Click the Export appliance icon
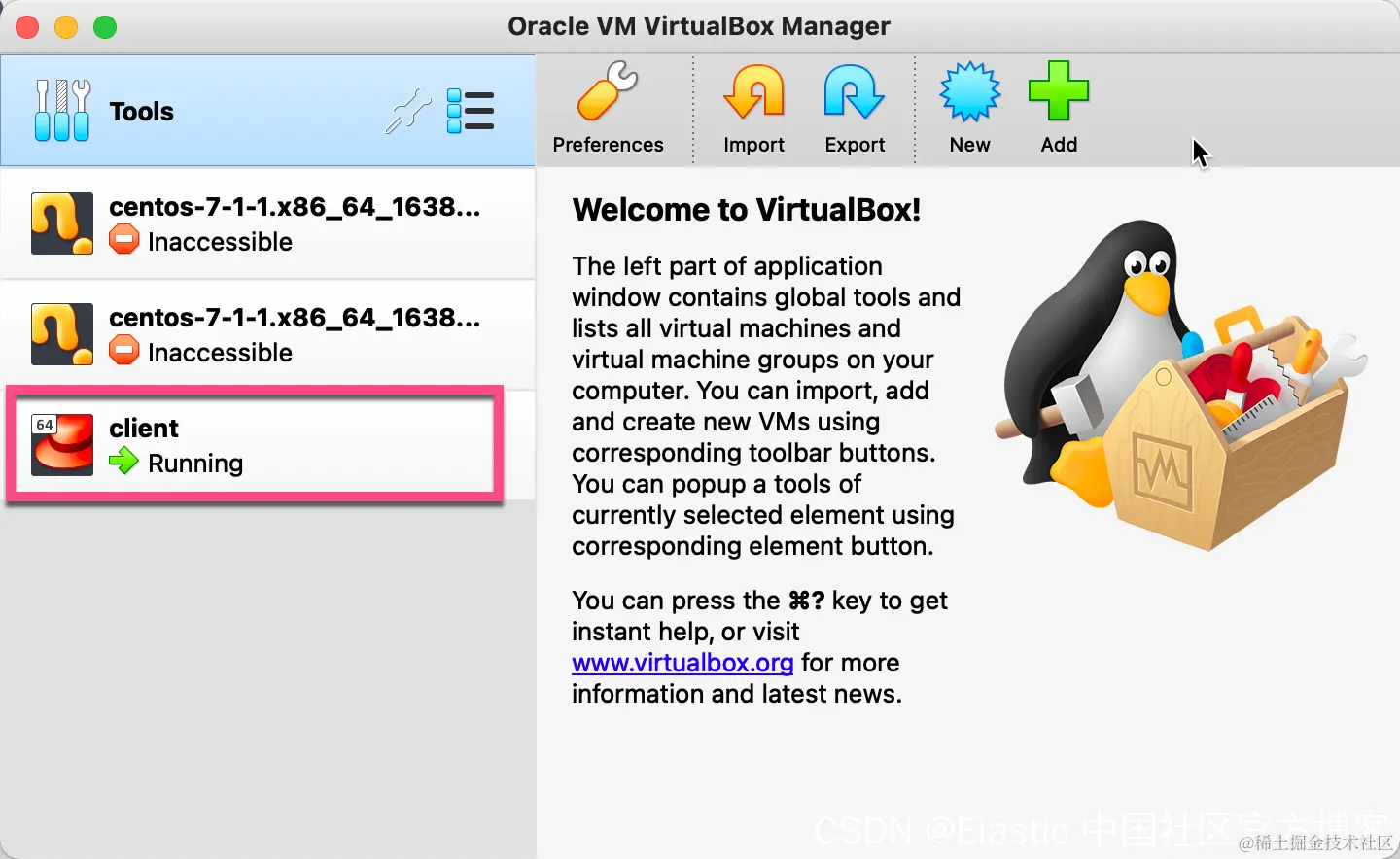The image size is (1400, 859). (x=855, y=93)
